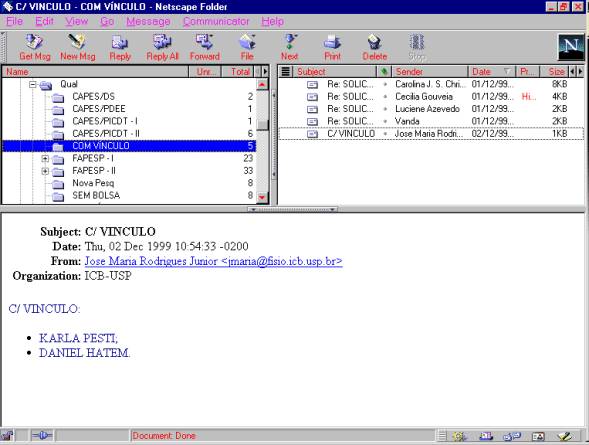The height and width of the screenshot is (445, 589).
Task: Expand the FAPESP - I folder
Action: point(45,158)
